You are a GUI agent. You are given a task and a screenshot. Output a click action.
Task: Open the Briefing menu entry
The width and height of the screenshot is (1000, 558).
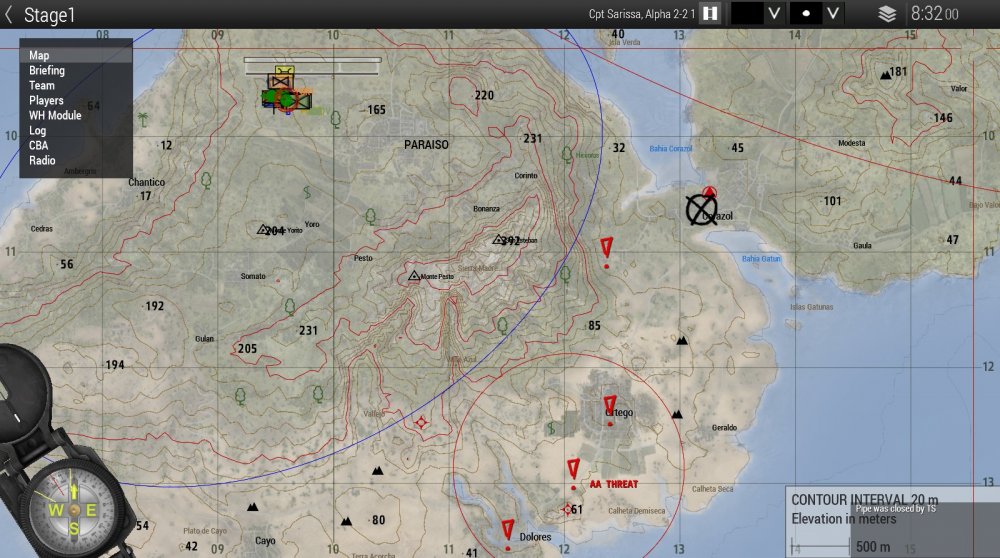click(x=47, y=71)
